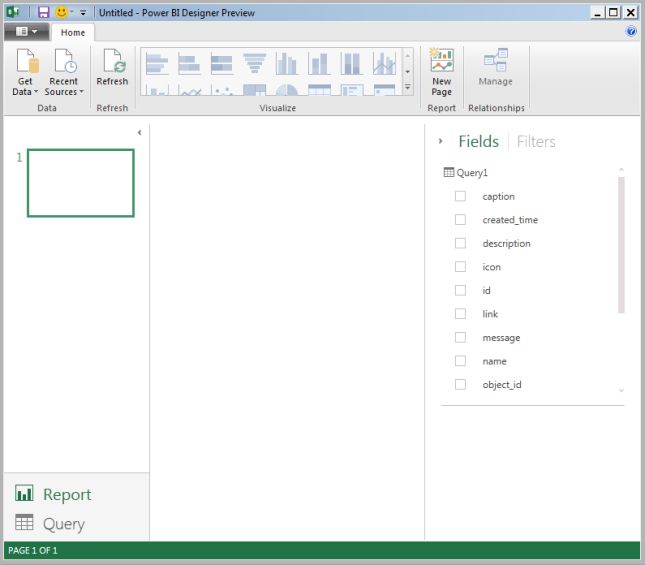The width and height of the screenshot is (645, 565).
Task: Minimize the Power BI Designer window
Action: point(598,12)
